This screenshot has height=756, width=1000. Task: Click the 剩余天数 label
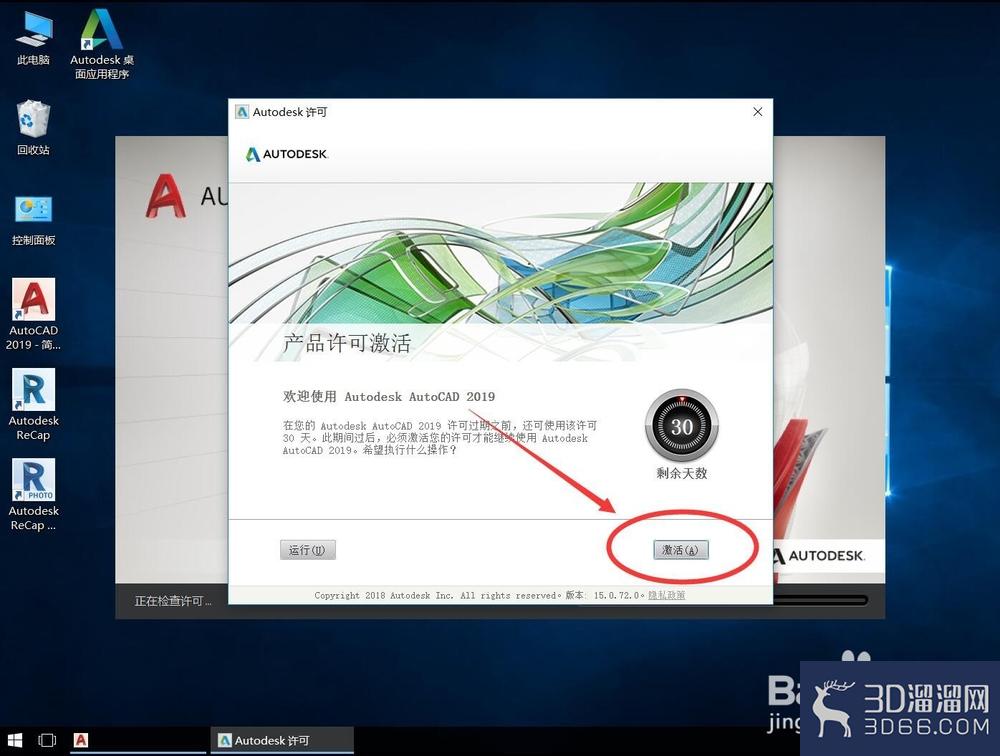[x=682, y=473]
